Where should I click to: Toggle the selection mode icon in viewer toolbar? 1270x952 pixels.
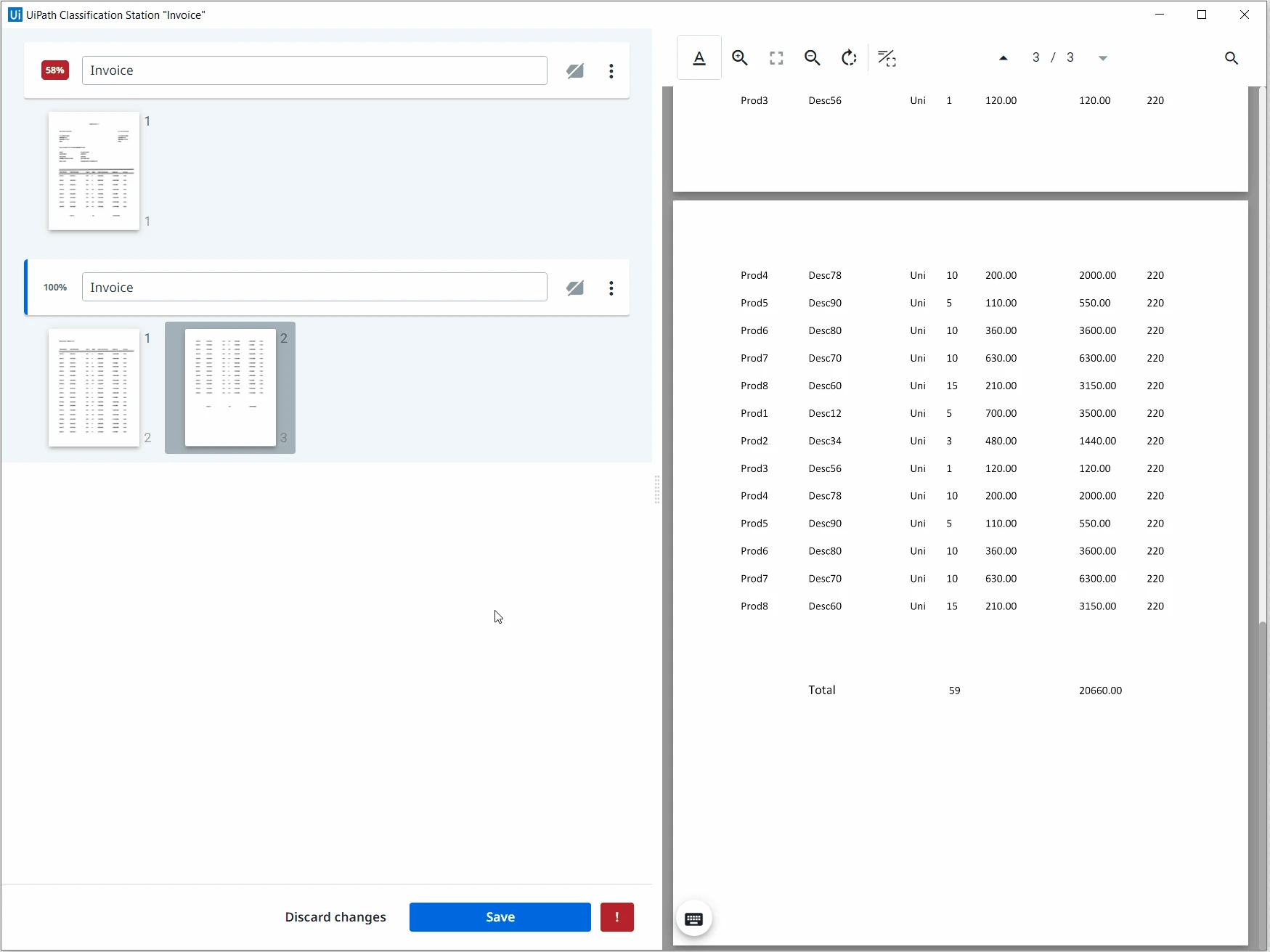click(x=887, y=58)
